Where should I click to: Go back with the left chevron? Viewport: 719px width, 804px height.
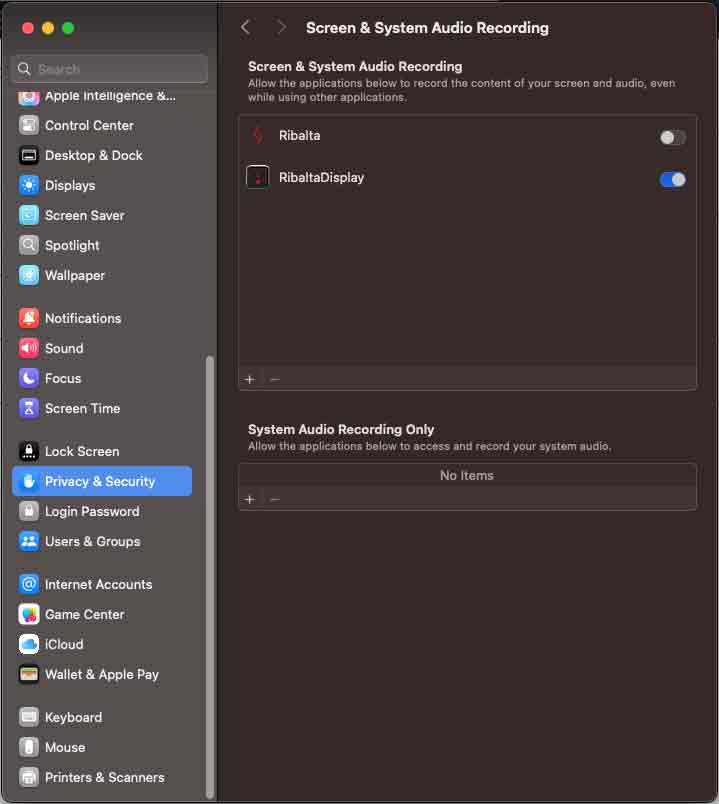(x=246, y=28)
